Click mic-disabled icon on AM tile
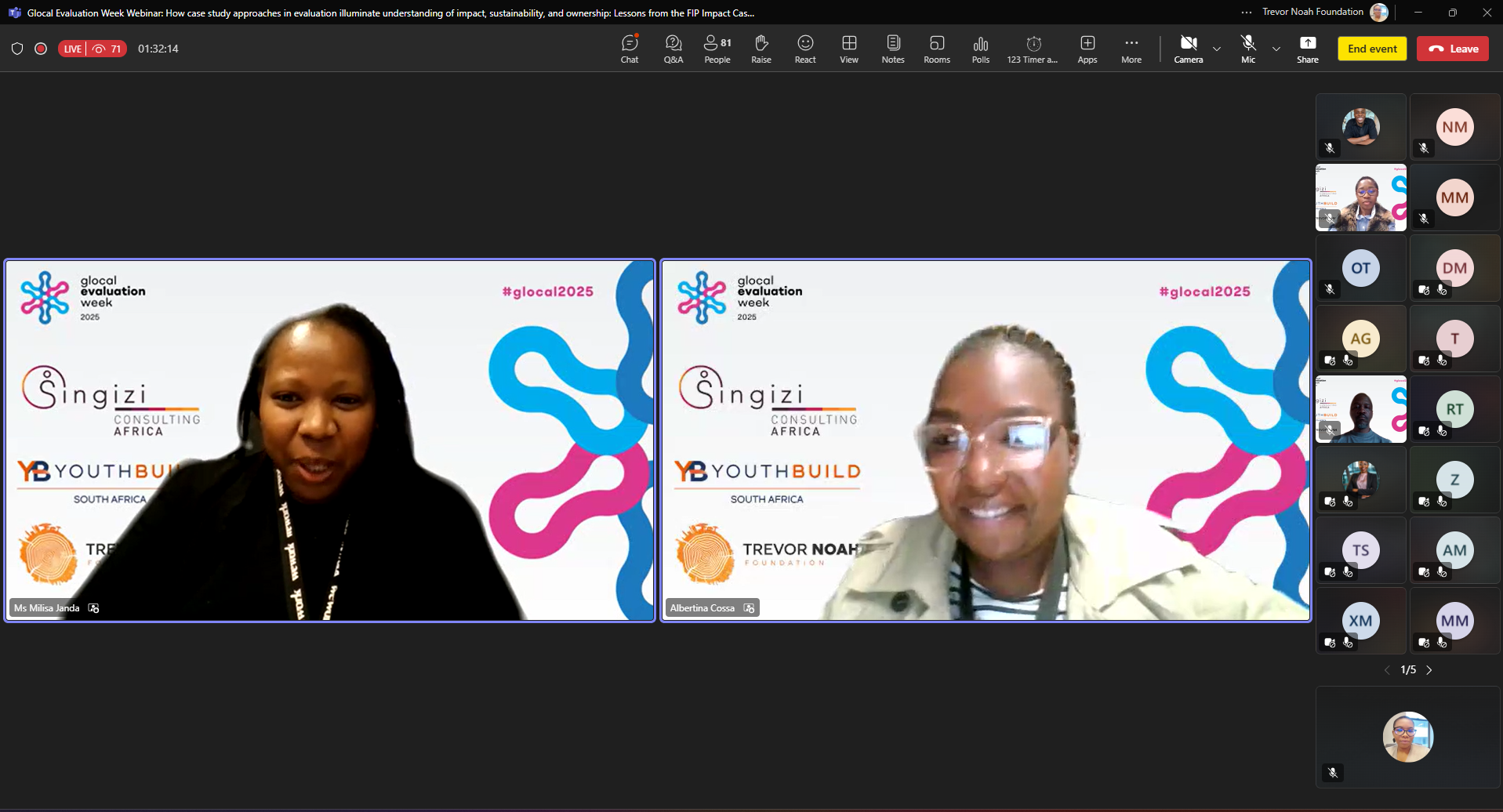Screen dimensions: 1503x812 coord(1442,572)
